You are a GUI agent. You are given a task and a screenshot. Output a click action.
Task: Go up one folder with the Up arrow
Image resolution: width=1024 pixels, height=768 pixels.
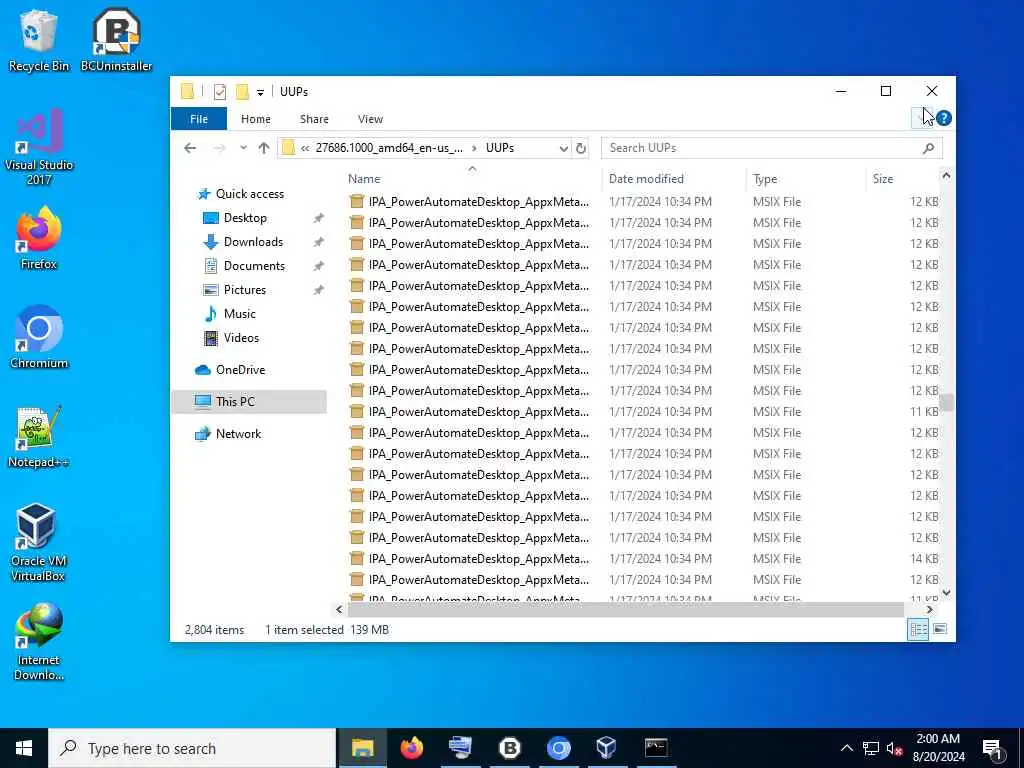click(x=264, y=148)
